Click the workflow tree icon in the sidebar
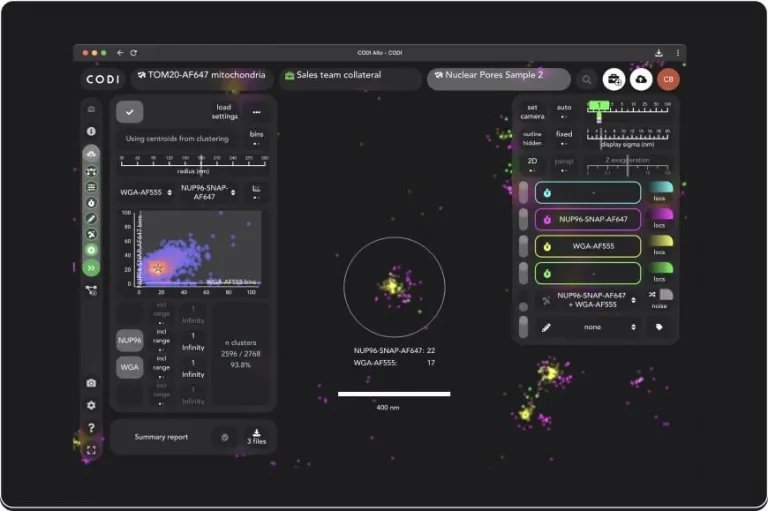 [x=91, y=291]
